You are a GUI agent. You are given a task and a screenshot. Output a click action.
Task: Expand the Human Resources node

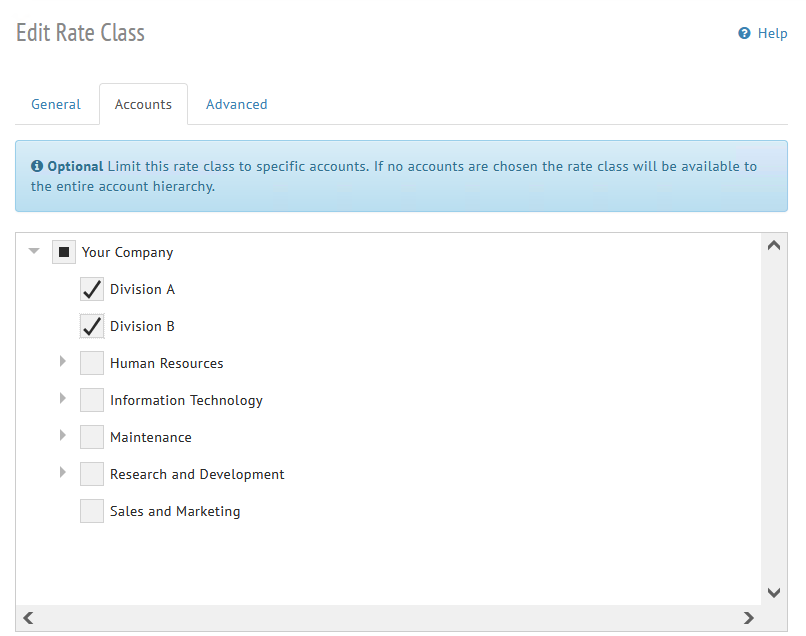63,362
